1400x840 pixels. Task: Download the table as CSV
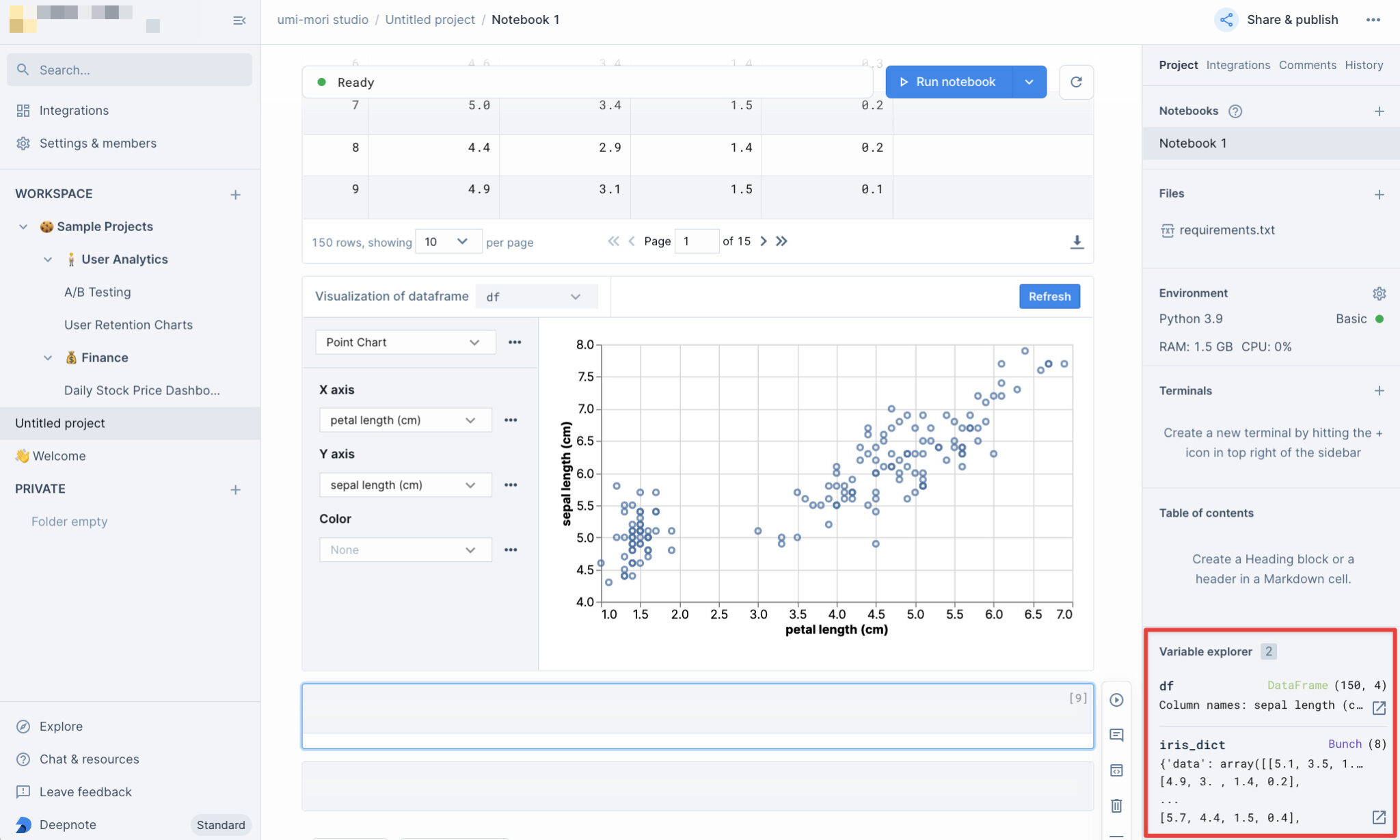[1077, 242]
